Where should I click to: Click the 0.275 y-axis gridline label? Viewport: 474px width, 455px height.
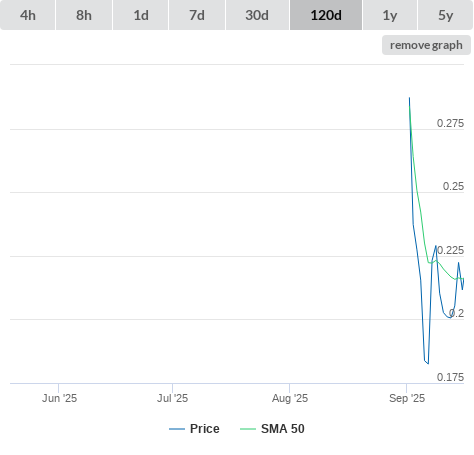(450, 123)
